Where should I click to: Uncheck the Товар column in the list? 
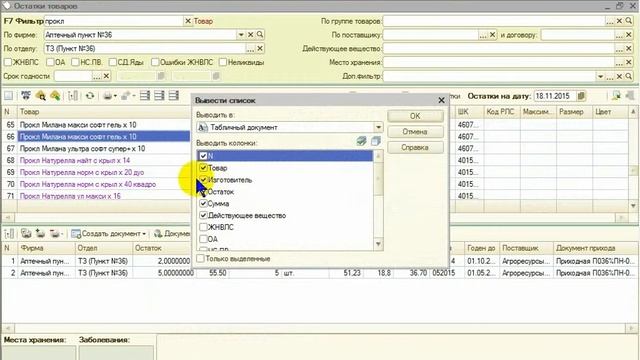tap(203, 168)
